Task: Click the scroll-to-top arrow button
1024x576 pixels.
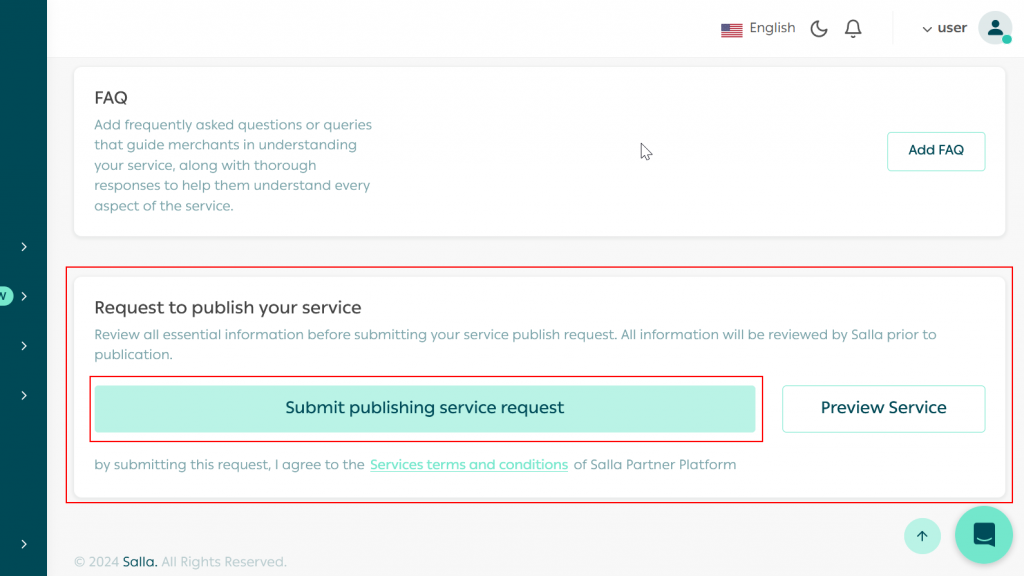Action: tap(922, 536)
